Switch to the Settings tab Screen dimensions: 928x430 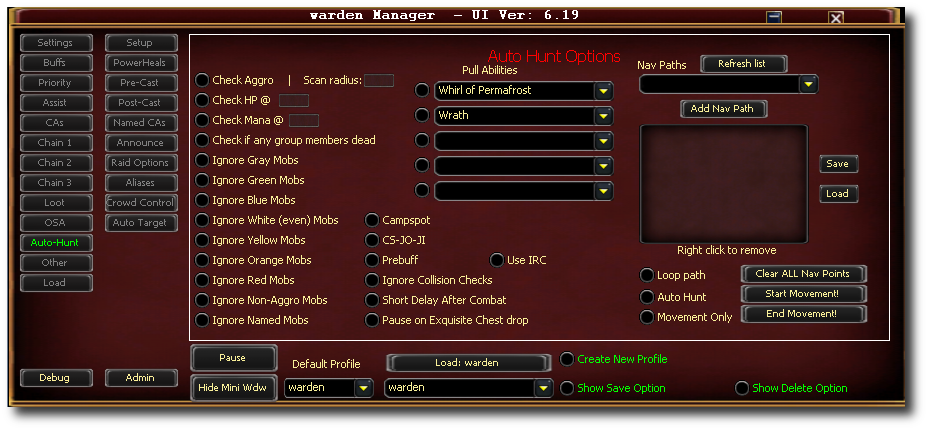click(x=56, y=43)
